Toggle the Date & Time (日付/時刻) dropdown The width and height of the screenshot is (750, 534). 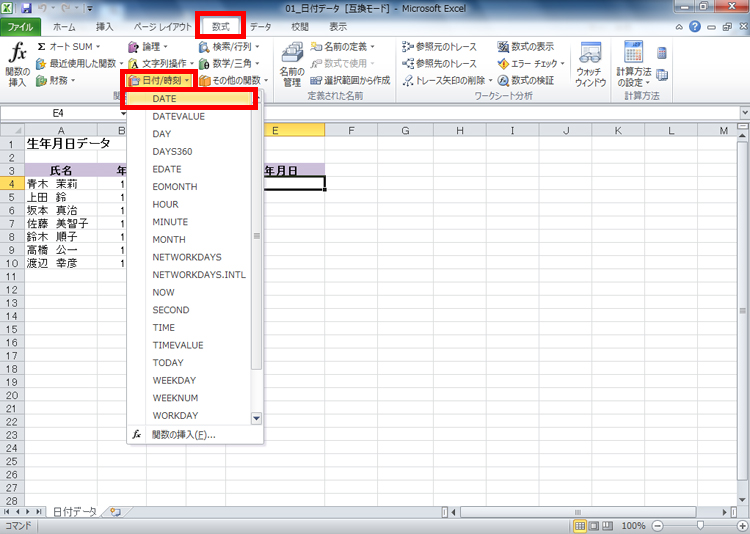tap(160, 80)
